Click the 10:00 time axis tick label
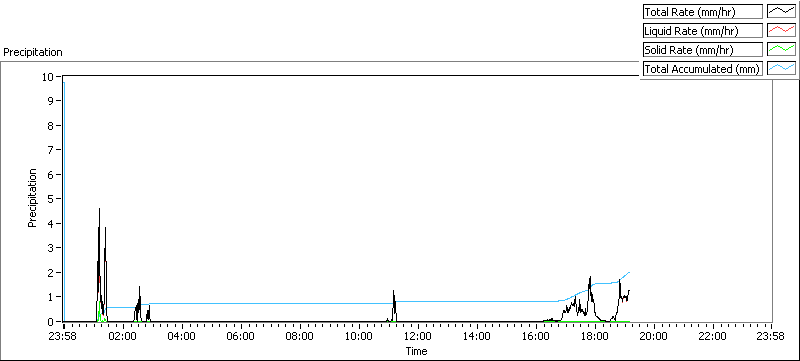The width and height of the screenshot is (800, 361). click(x=359, y=336)
